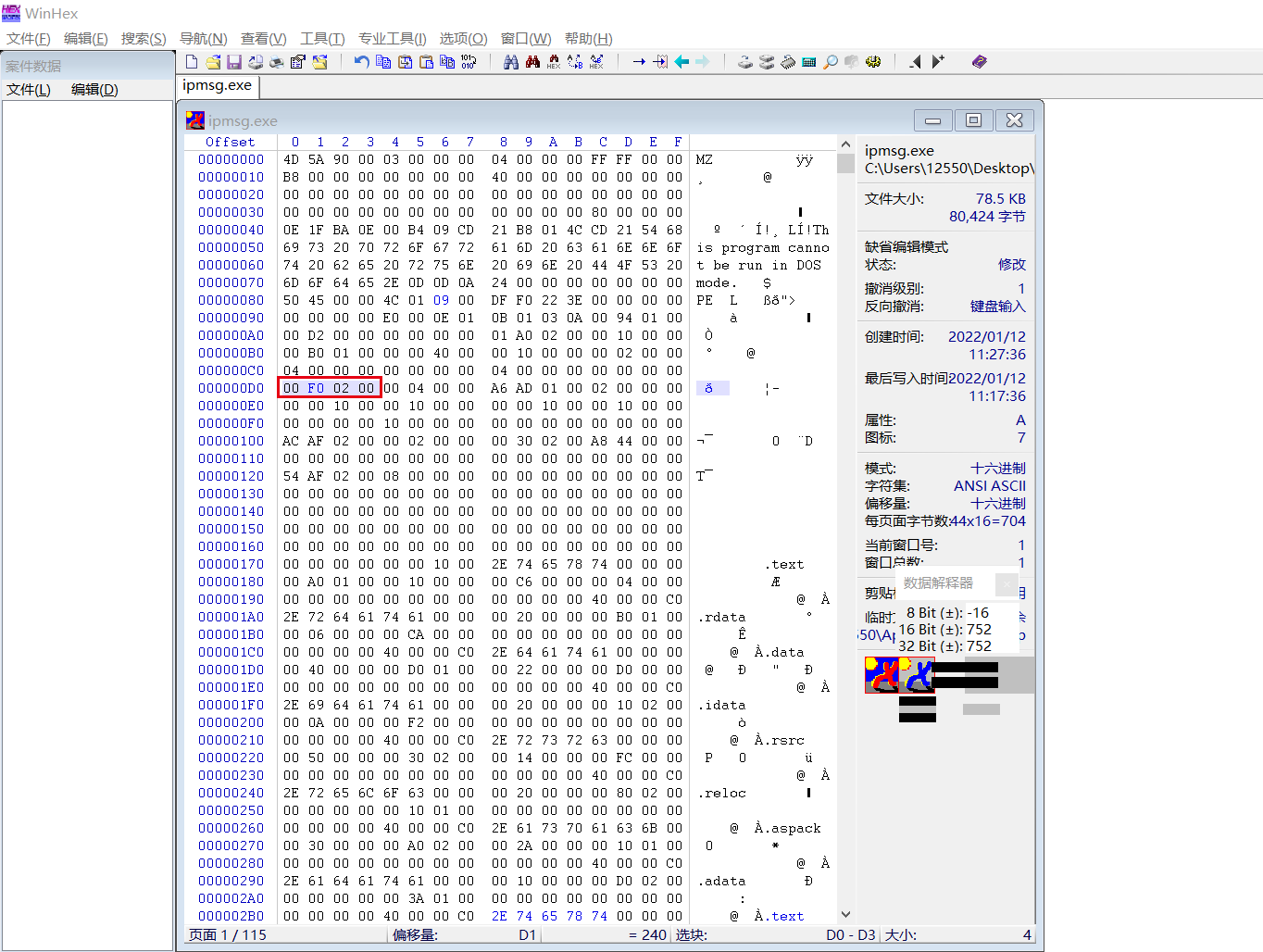Open the 选项(O) menu
Viewport: 1263px width, 952px height.
point(463,39)
